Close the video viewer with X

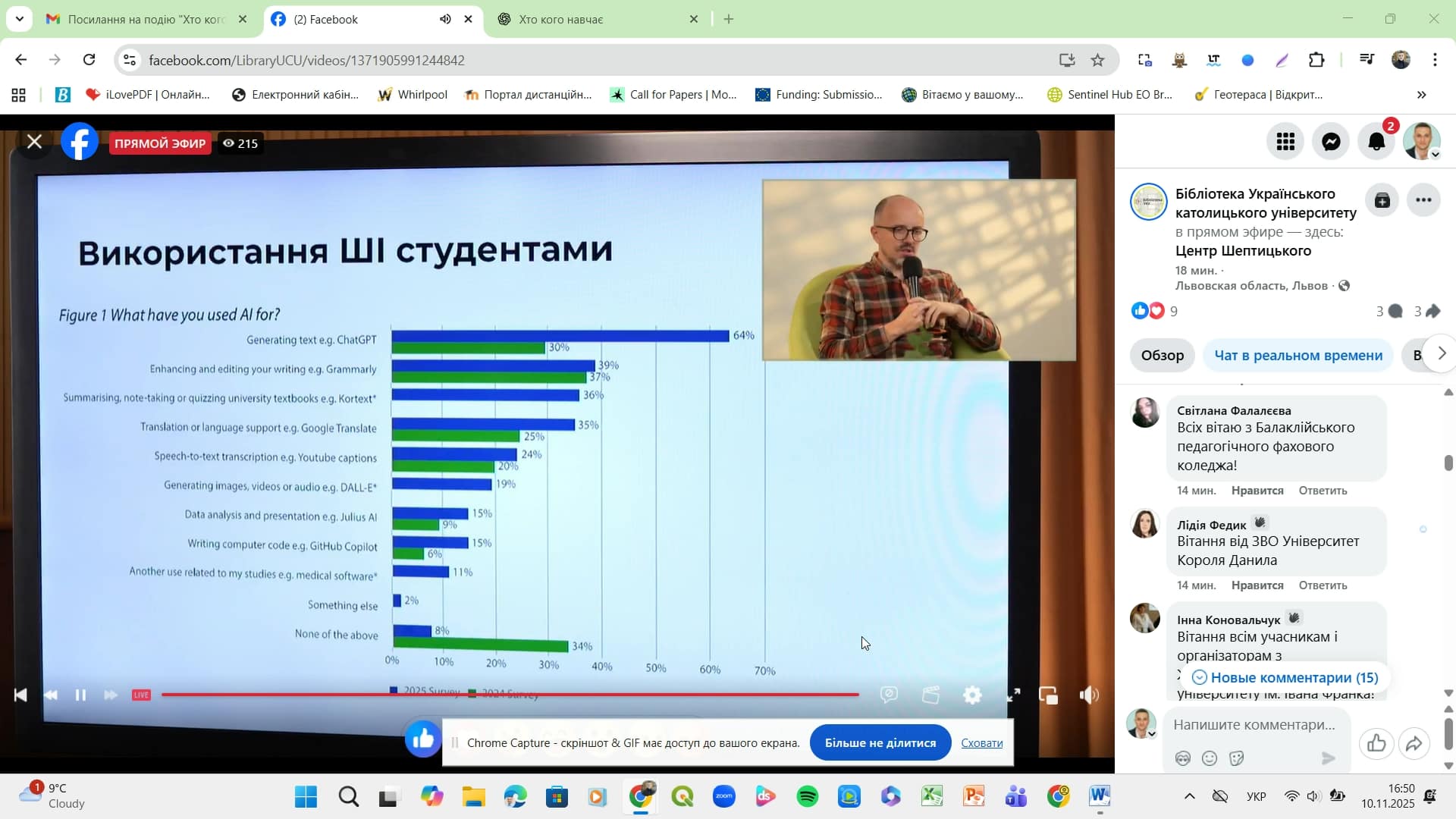tap(34, 142)
